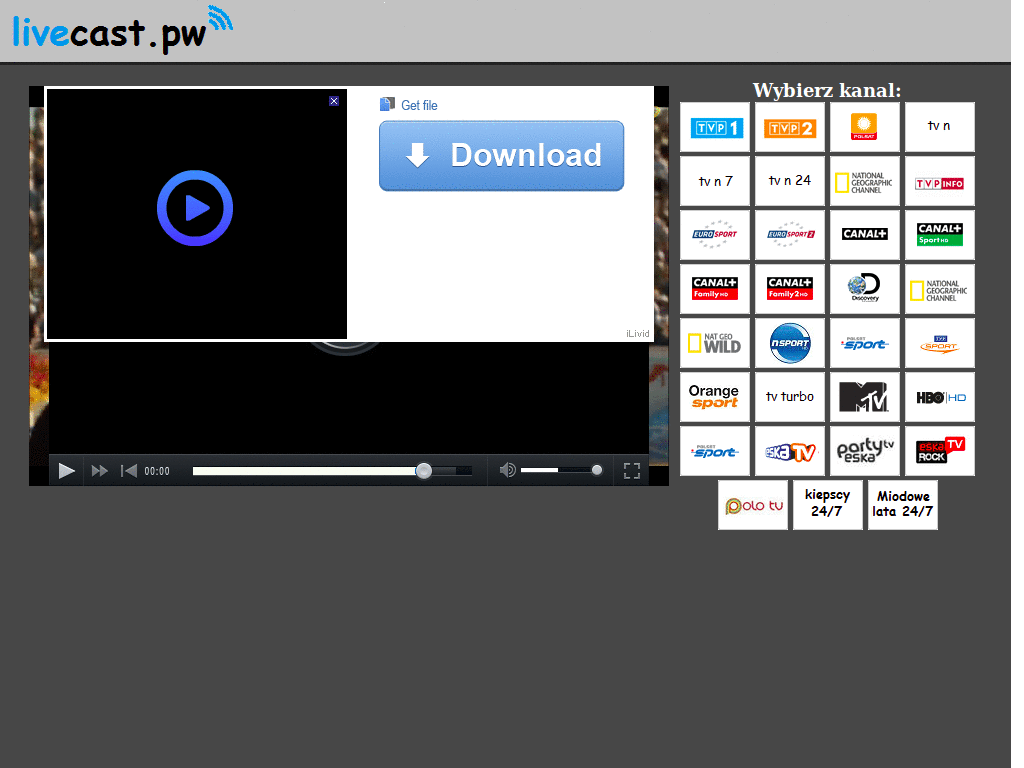
Task: Adjust the volume slider
Action: [x=561, y=470]
